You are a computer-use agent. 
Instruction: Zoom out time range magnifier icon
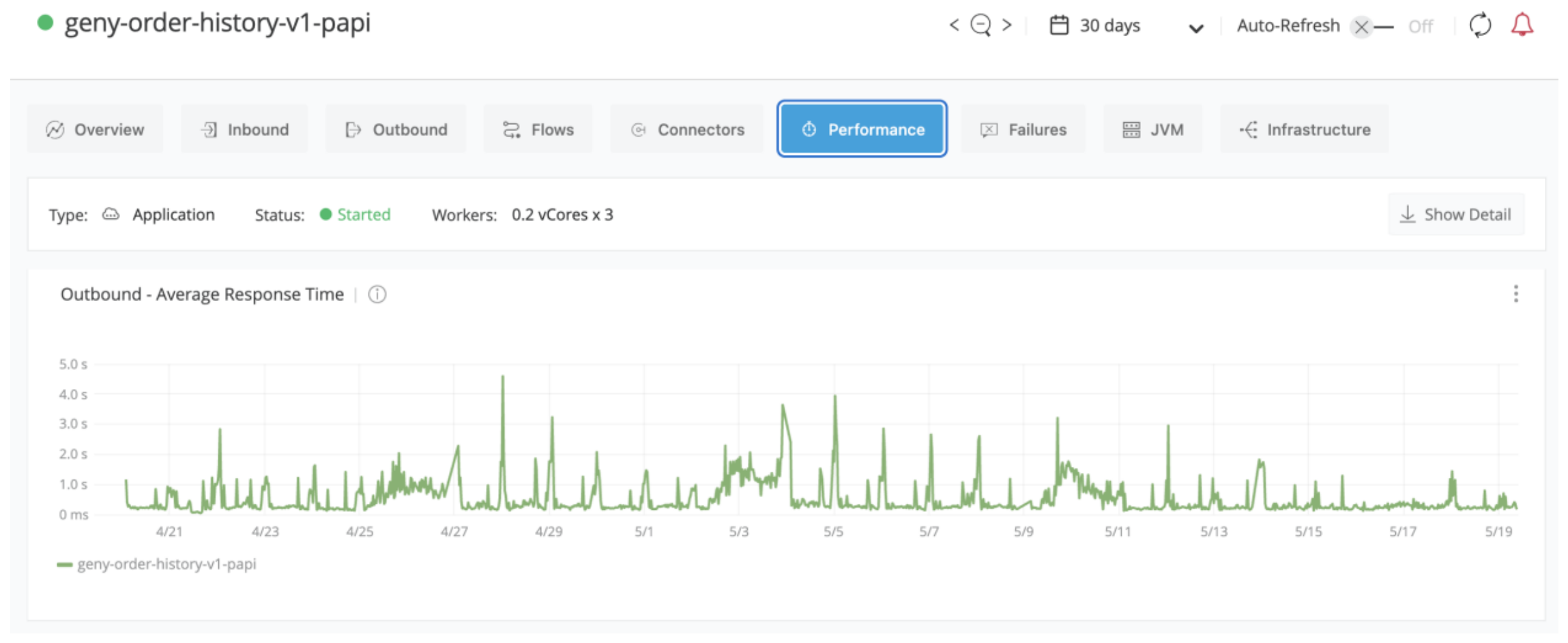click(981, 25)
